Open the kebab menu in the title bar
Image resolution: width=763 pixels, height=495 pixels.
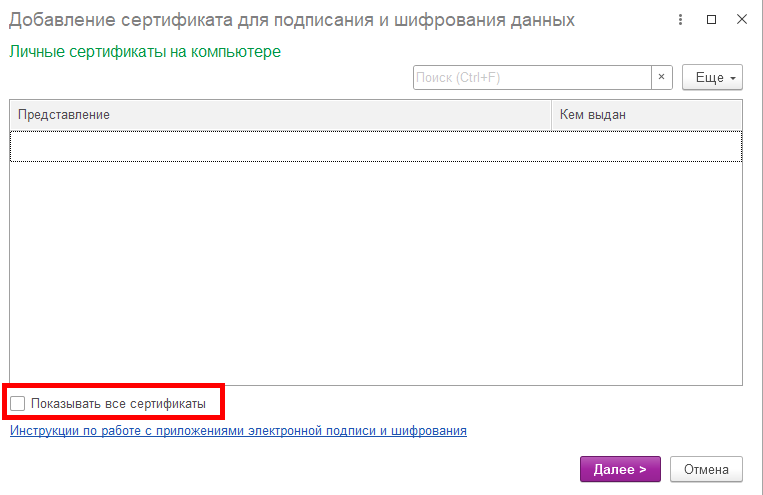coord(681,20)
